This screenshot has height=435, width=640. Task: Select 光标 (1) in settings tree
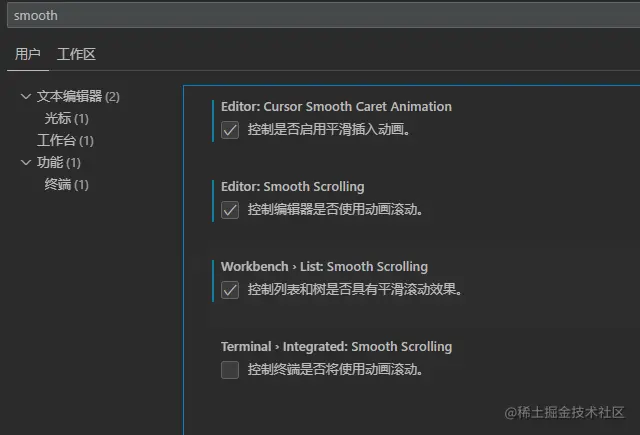tap(66, 119)
